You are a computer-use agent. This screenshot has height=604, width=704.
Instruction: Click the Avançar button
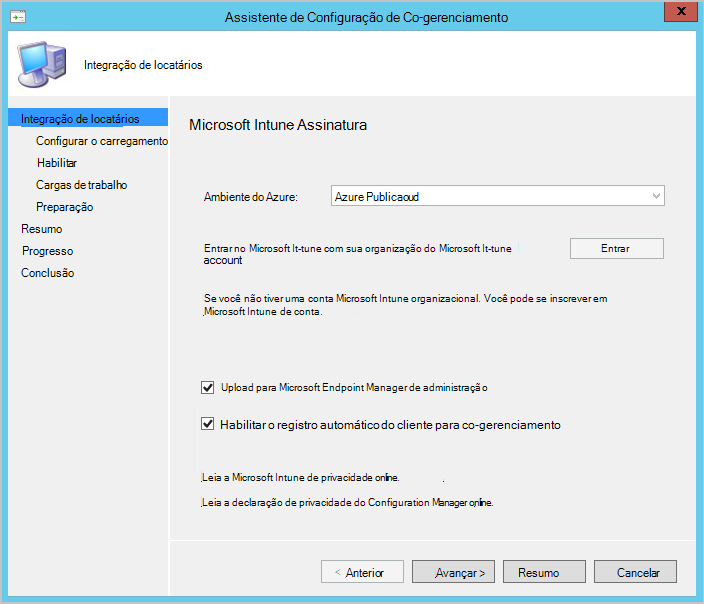point(453,571)
